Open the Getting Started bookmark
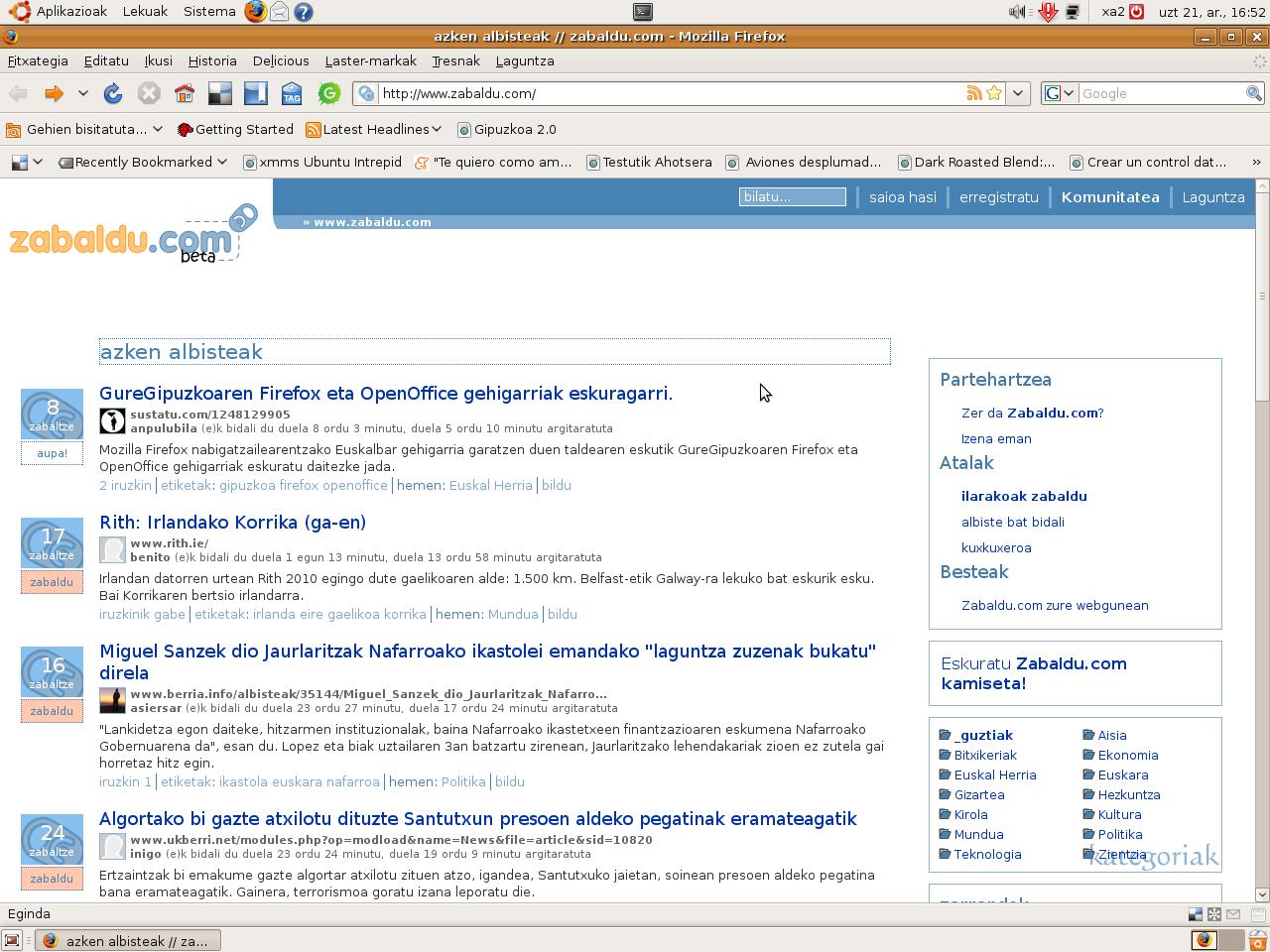Image resolution: width=1270 pixels, height=952 pixels. pos(235,129)
